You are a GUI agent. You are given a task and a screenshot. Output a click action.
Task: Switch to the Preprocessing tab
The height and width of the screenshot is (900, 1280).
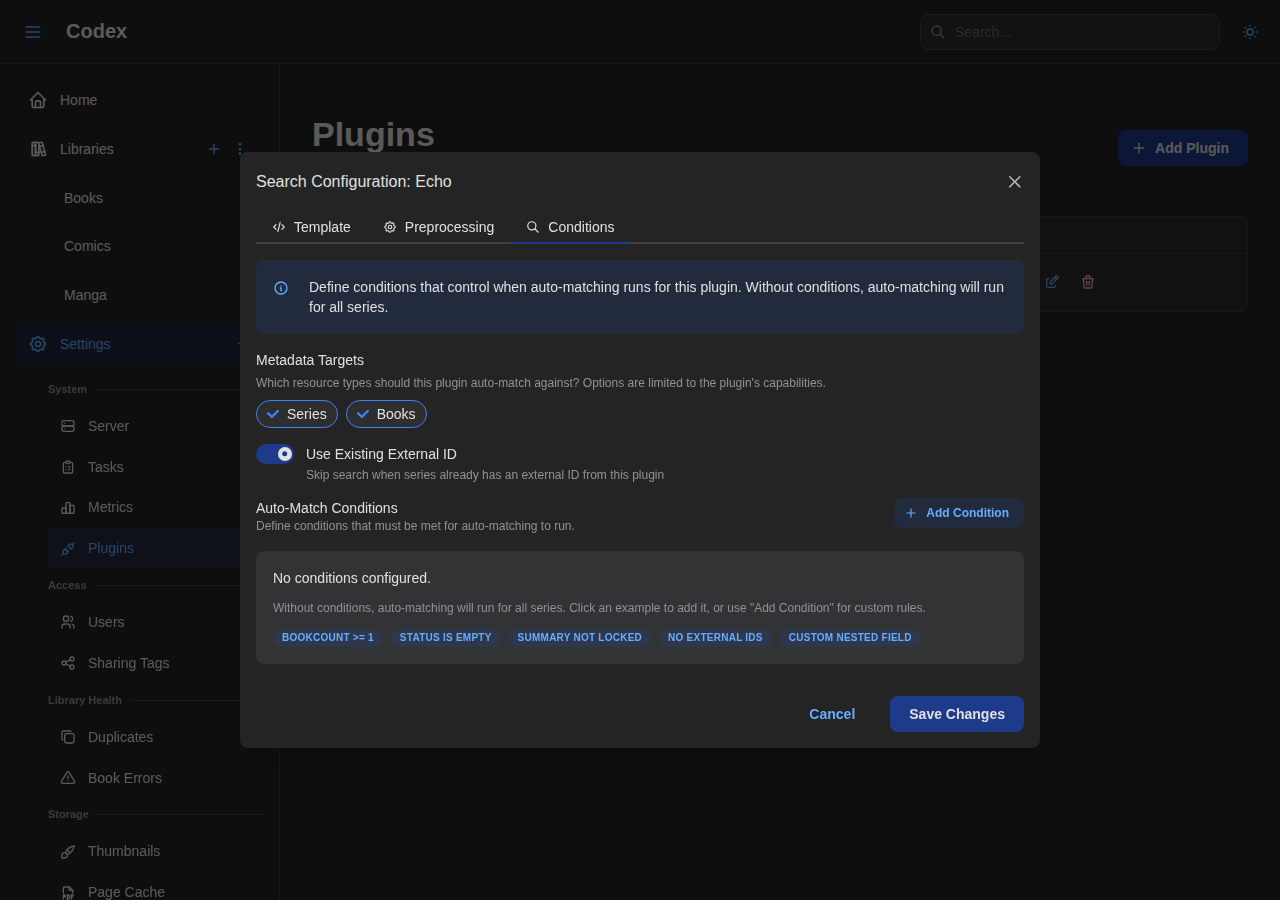[x=438, y=227]
